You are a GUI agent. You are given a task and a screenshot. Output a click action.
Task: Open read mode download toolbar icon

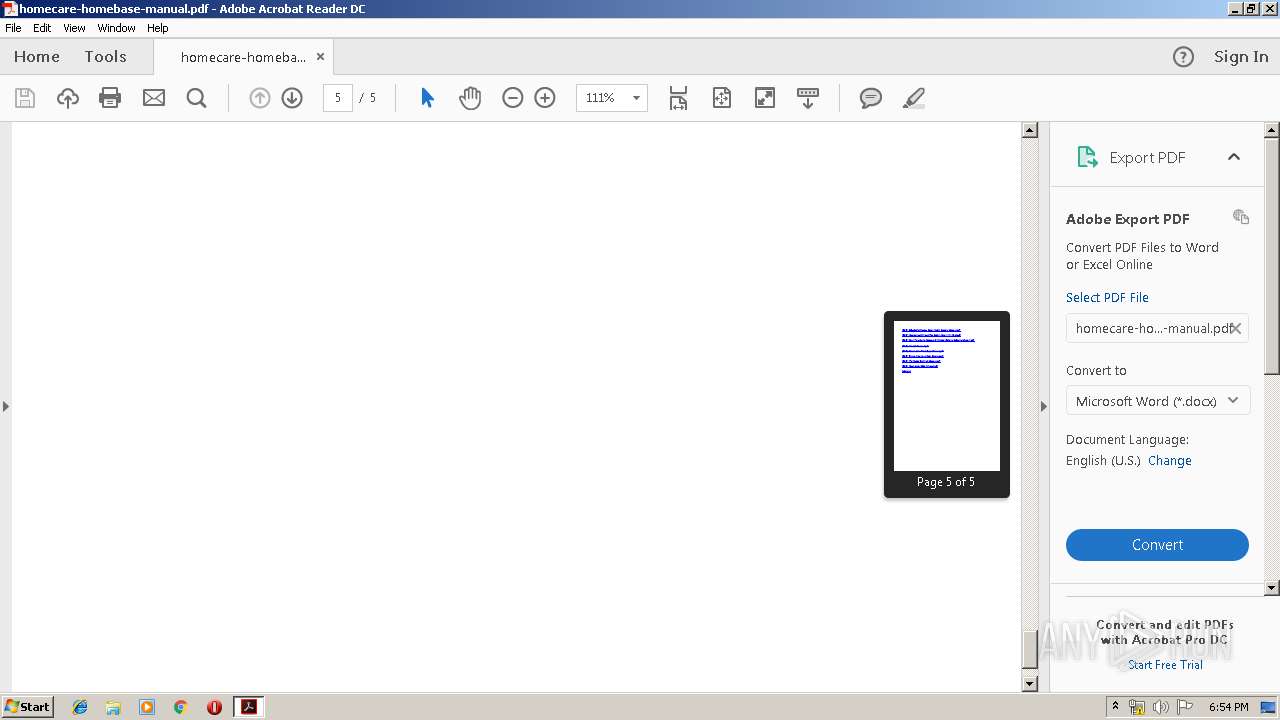[x=808, y=98]
